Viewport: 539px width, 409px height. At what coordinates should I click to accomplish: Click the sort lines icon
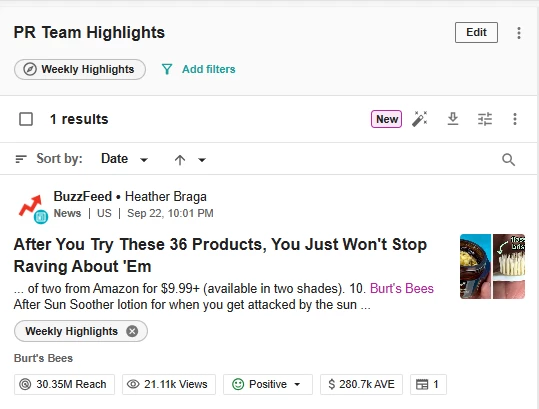click(21, 159)
